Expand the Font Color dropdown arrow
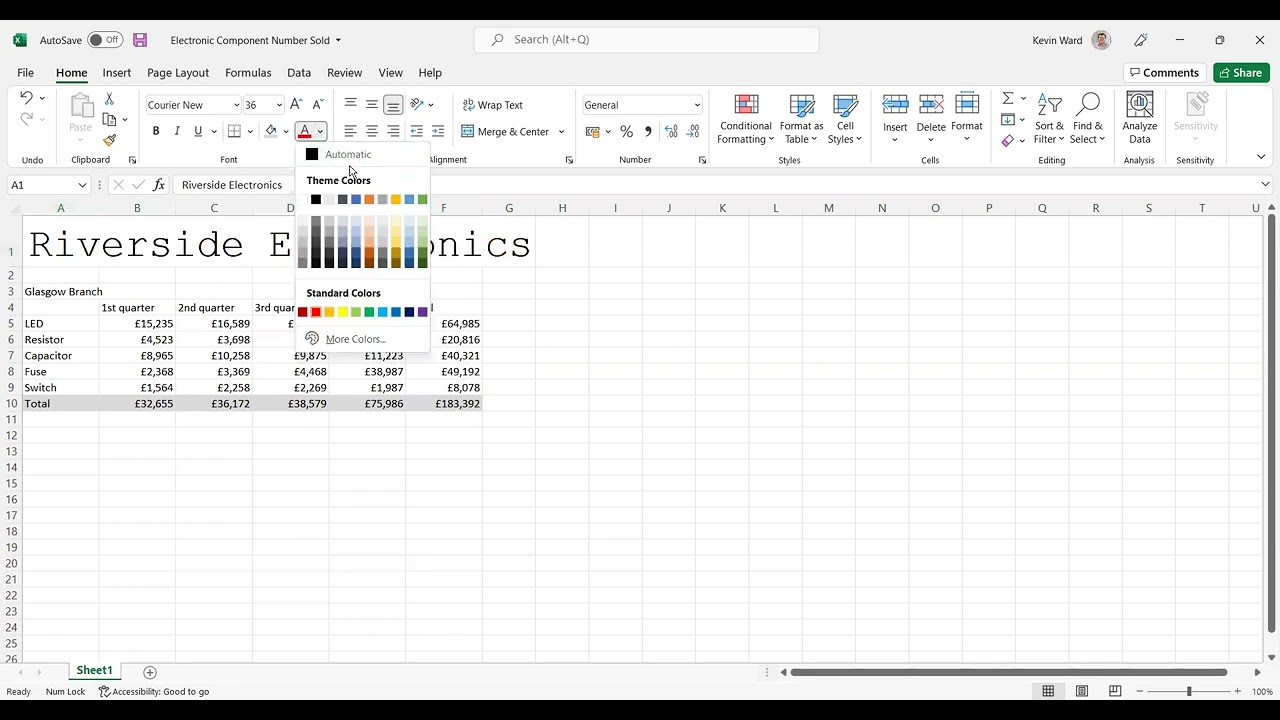The width and height of the screenshot is (1280, 720). (320, 131)
